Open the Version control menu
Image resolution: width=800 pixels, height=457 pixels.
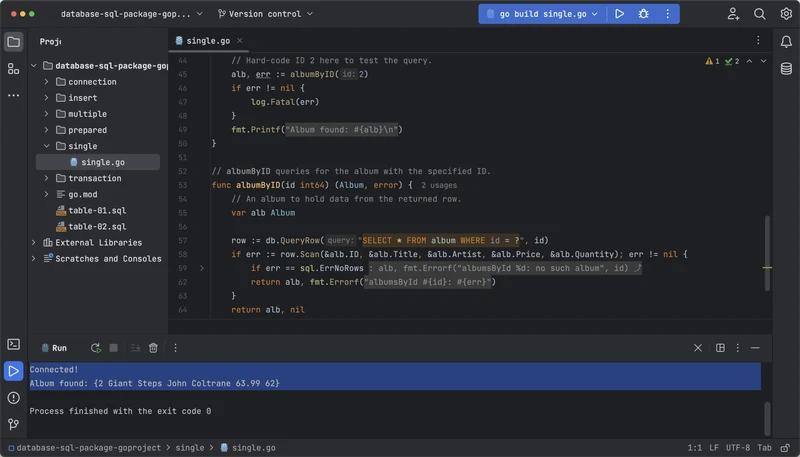[263, 14]
